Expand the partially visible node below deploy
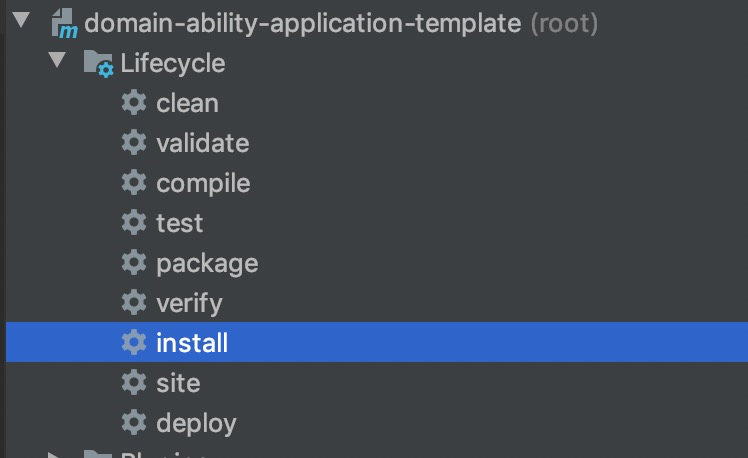This screenshot has width=748, height=458. click(57, 455)
